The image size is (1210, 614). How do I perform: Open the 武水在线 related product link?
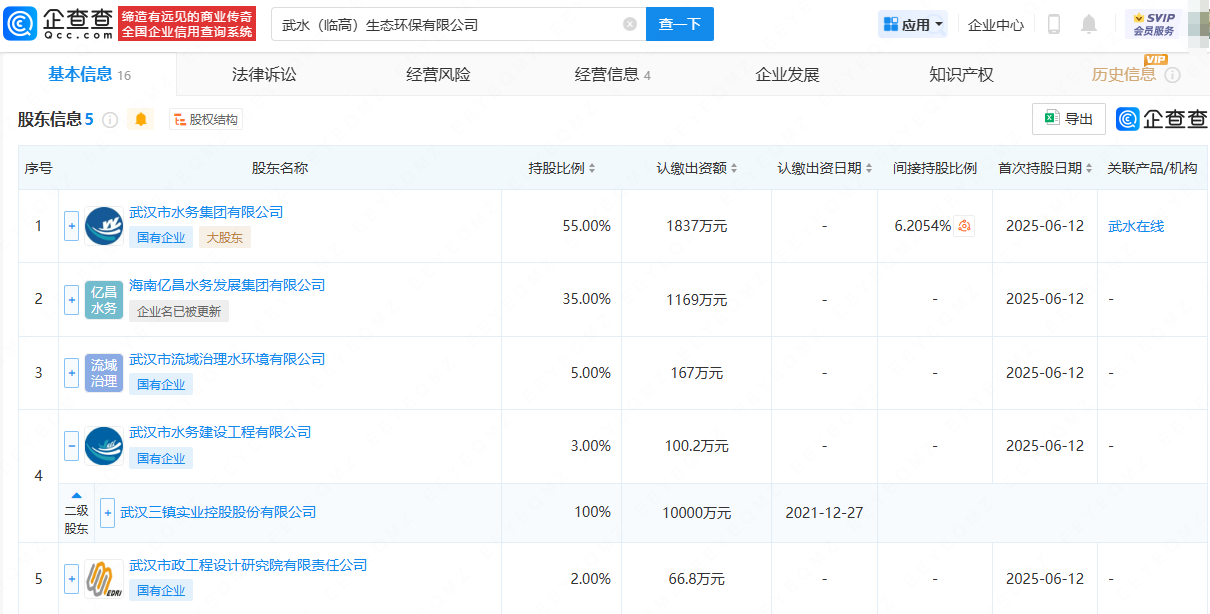click(x=1136, y=226)
